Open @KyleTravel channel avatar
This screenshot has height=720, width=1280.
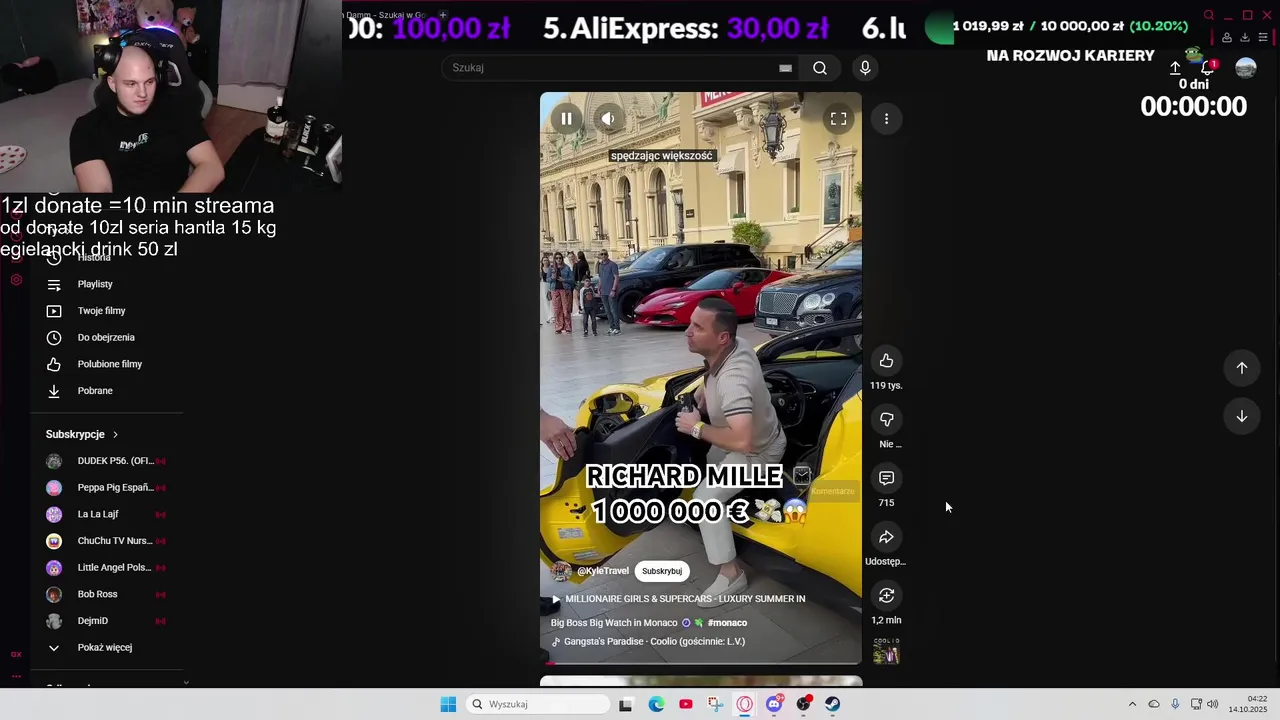562,571
